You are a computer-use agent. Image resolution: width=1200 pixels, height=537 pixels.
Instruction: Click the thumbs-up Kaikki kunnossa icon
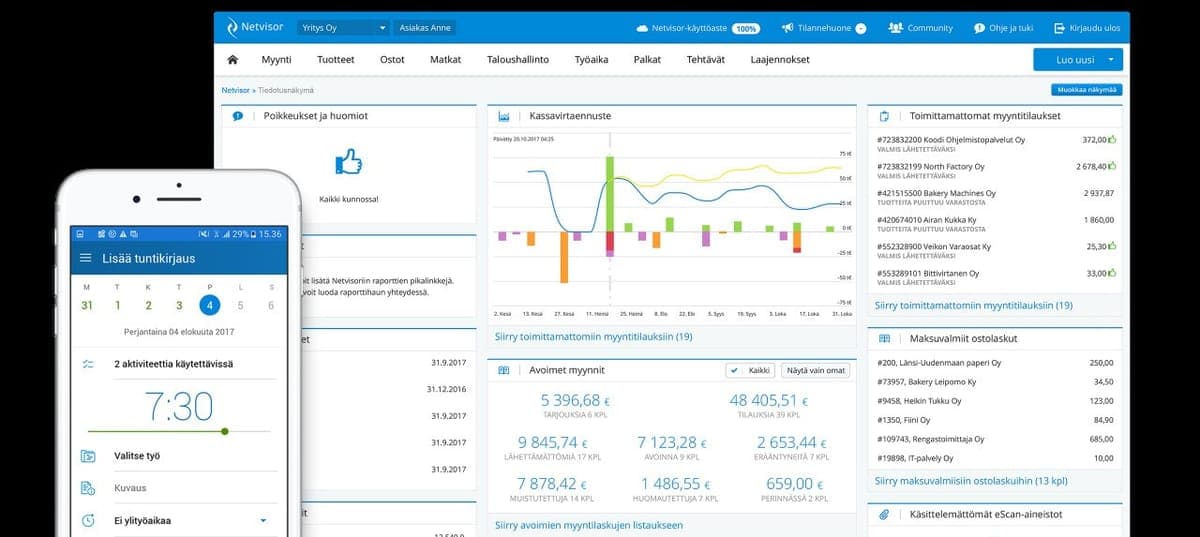point(348,160)
